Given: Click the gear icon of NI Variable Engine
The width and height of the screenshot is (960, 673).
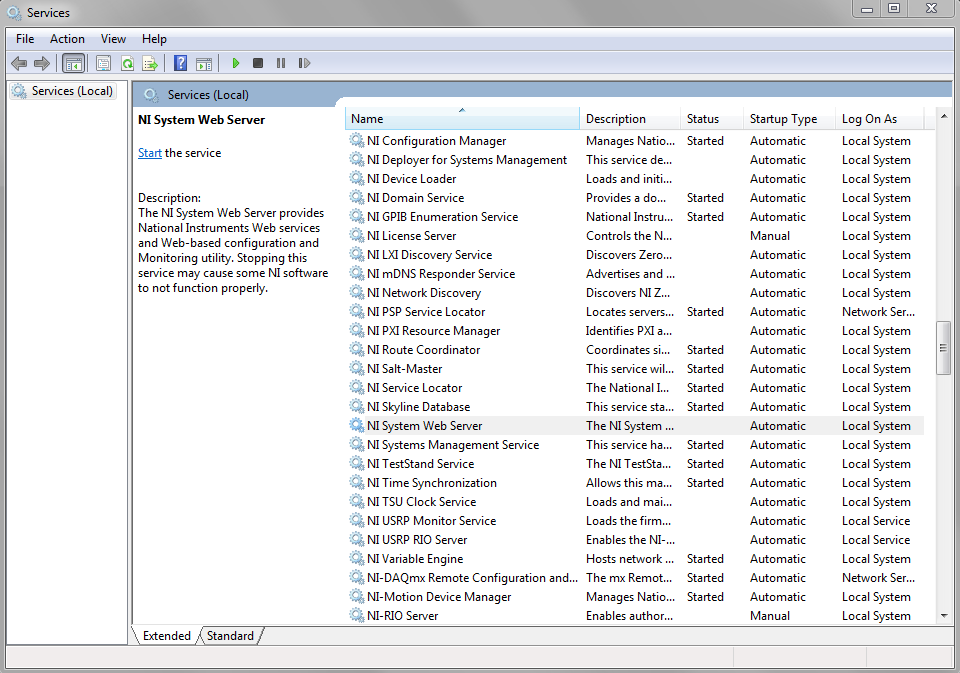Looking at the screenshot, I should [356, 558].
